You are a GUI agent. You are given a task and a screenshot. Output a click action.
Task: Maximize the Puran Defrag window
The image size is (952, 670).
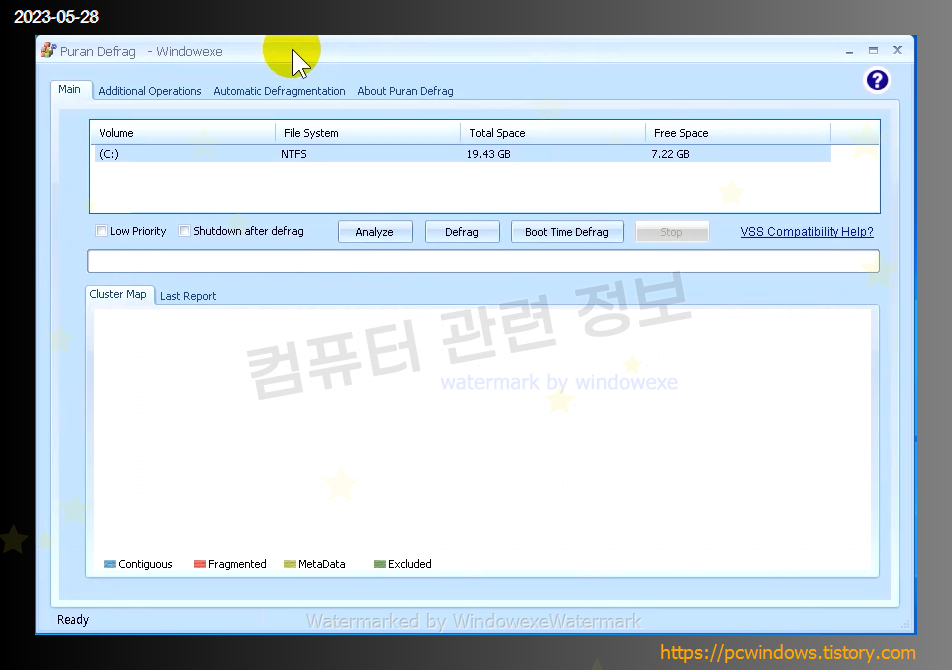coord(873,50)
